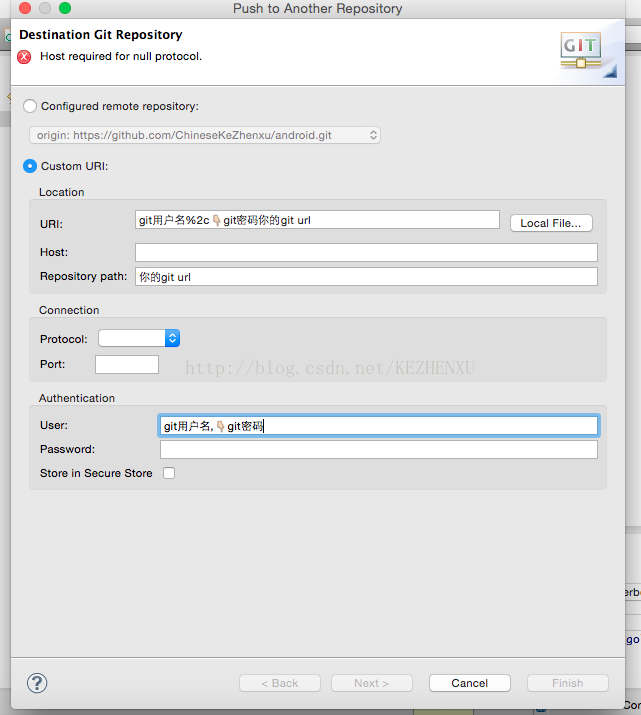Click the Local File... button
This screenshot has height=715, width=641.
pyautogui.click(x=551, y=223)
